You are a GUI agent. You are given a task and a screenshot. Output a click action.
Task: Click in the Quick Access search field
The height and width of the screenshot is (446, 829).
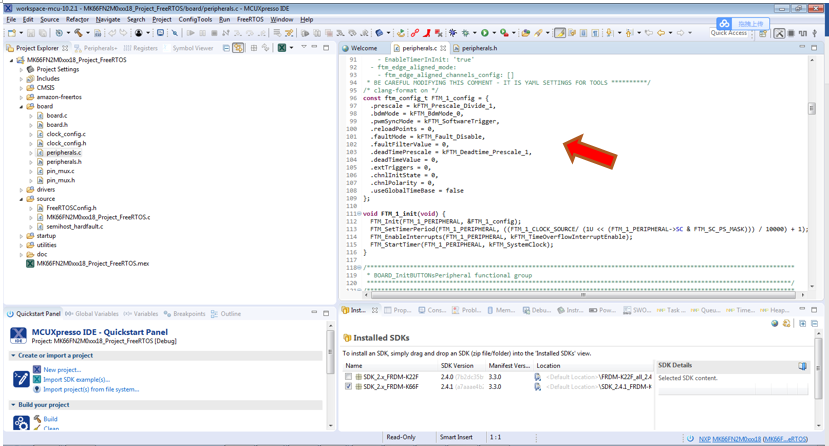point(729,33)
